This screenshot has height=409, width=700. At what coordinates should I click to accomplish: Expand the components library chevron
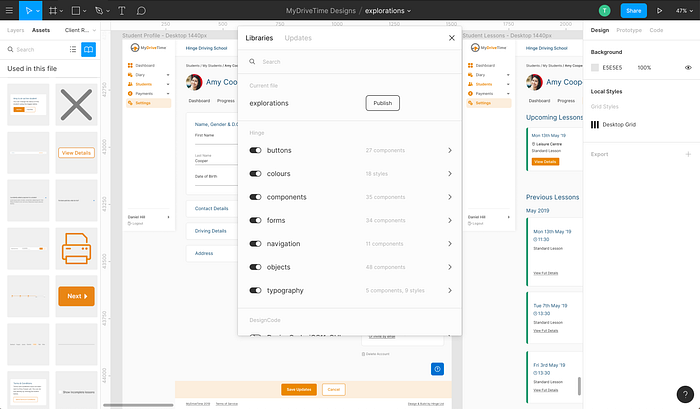tap(450, 197)
